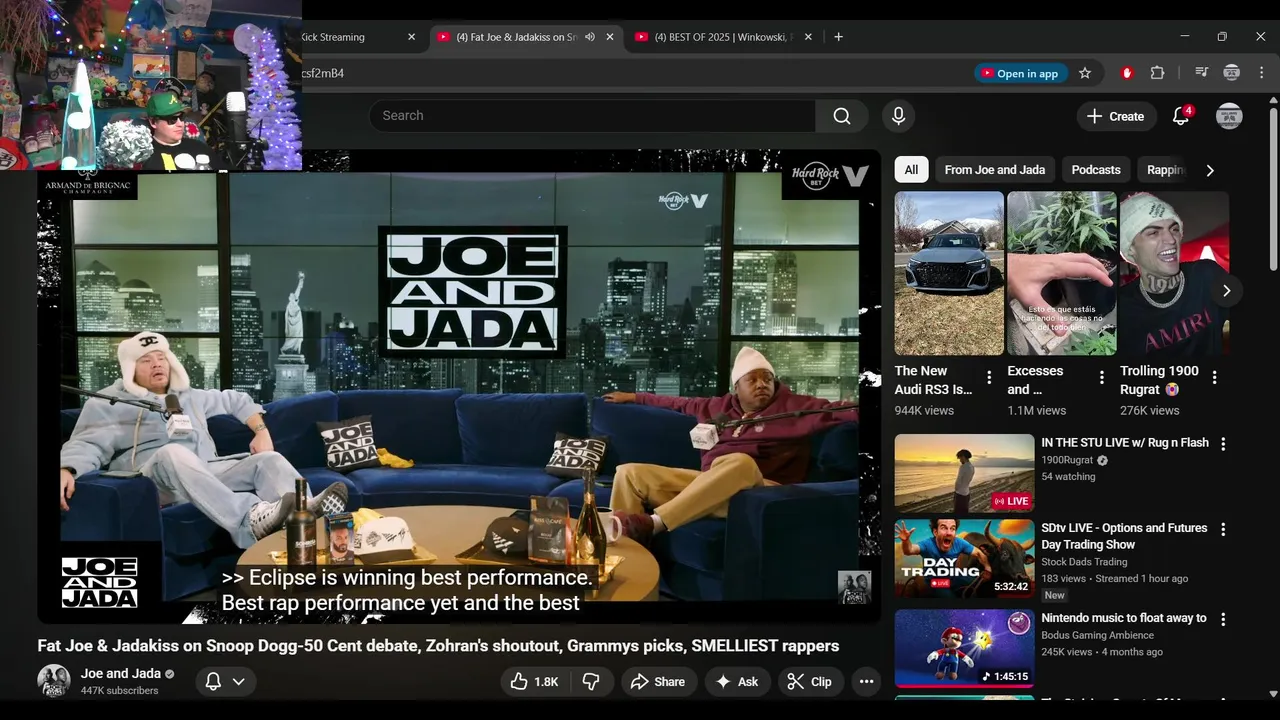Image resolution: width=1280 pixels, height=720 pixels.
Task: Open Chrome media controls icon
Action: 1202,73
